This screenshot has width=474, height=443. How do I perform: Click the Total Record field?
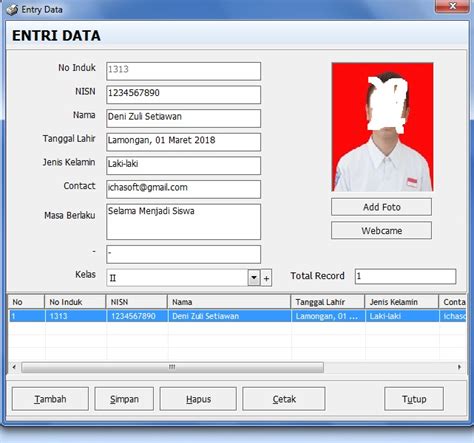click(405, 276)
